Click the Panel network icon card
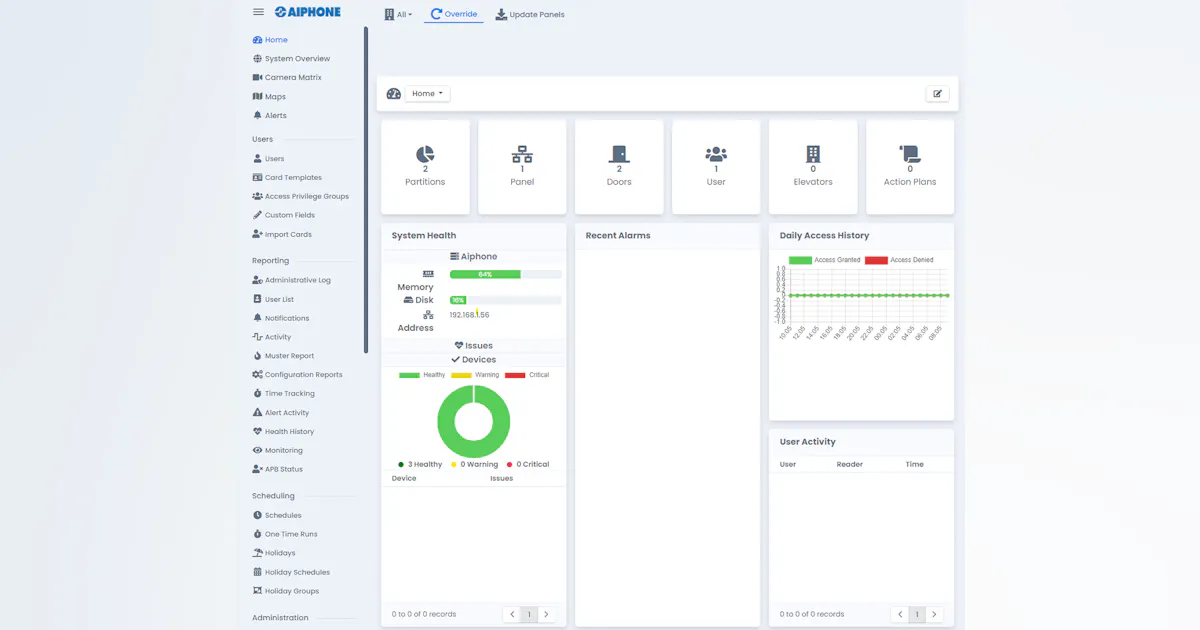Screen dimensions: 1200x630 pos(522,167)
